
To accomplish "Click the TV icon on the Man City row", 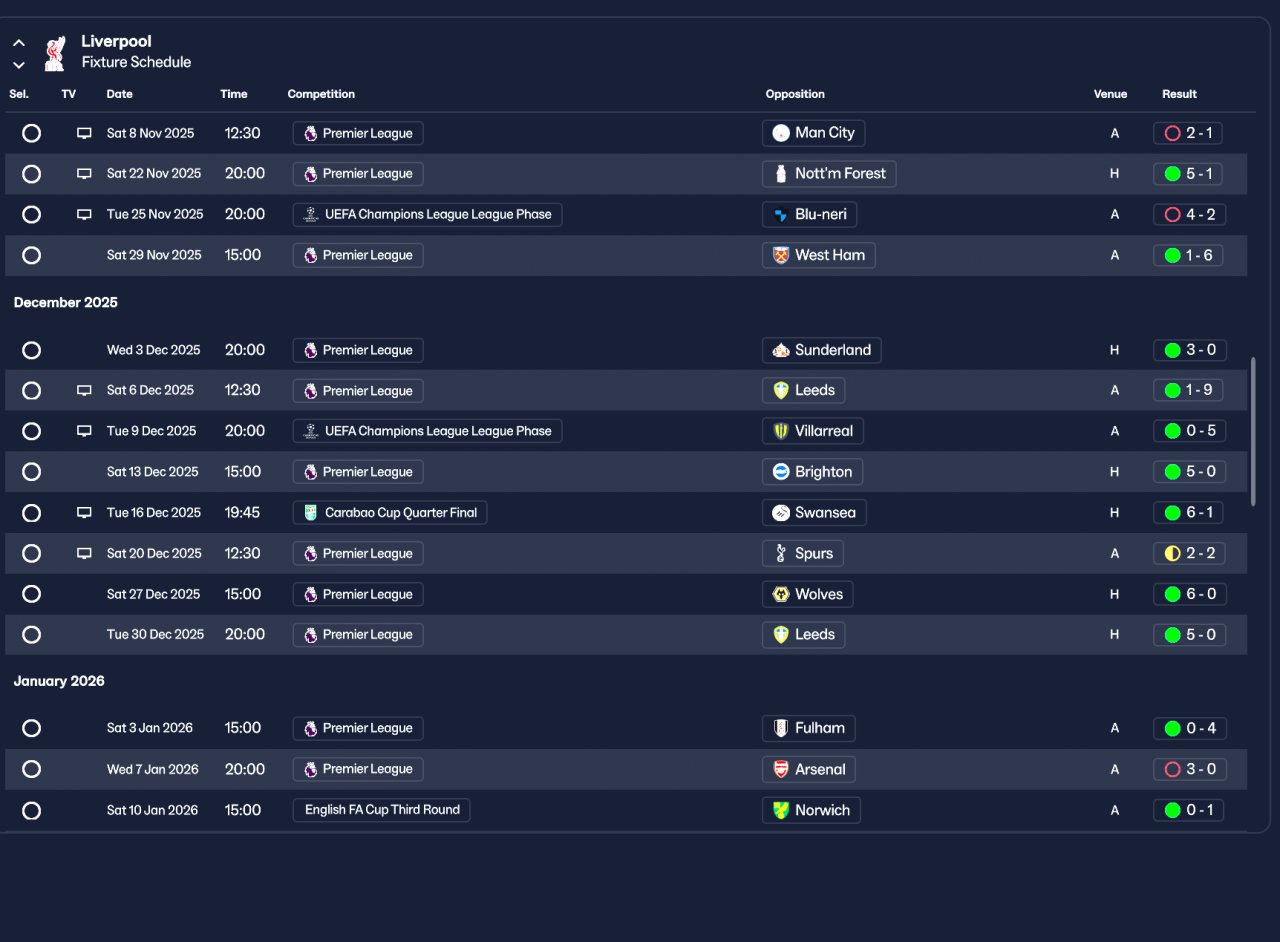I will [84, 133].
